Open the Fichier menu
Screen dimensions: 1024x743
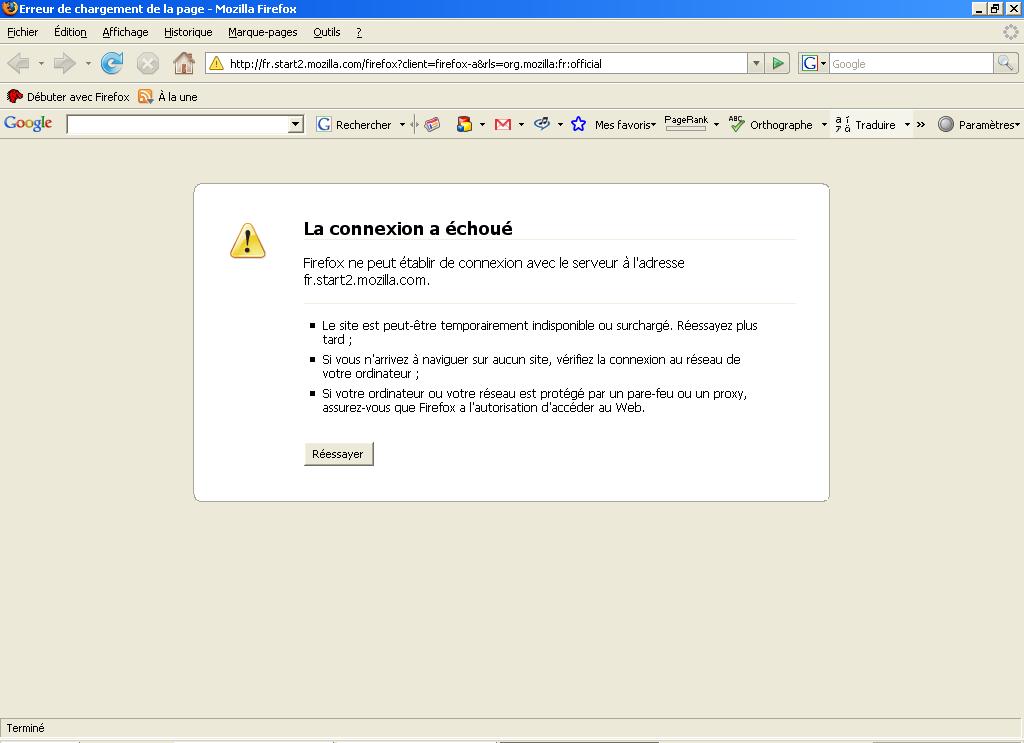pyautogui.click(x=23, y=32)
